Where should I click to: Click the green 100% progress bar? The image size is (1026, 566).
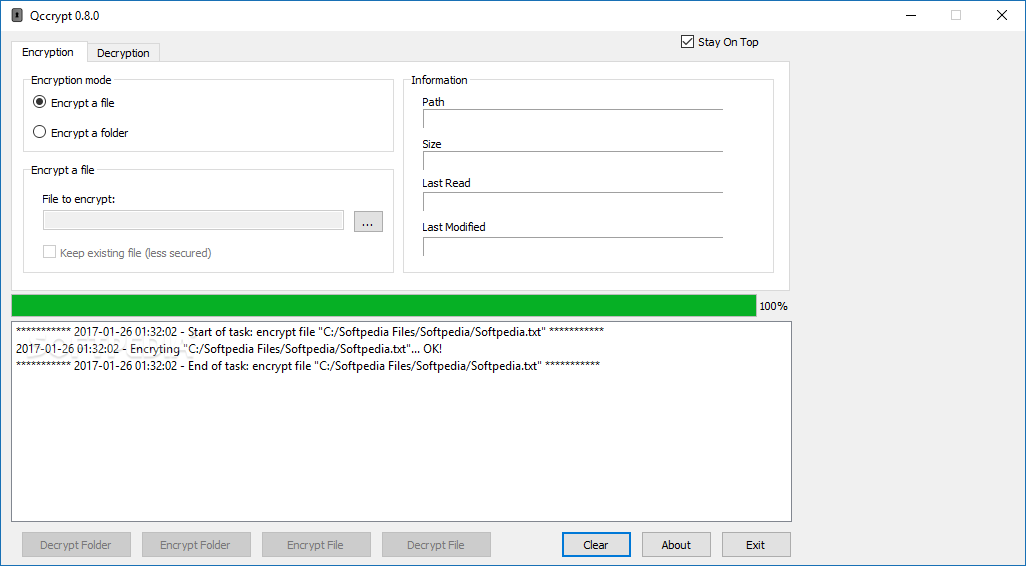[383, 306]
